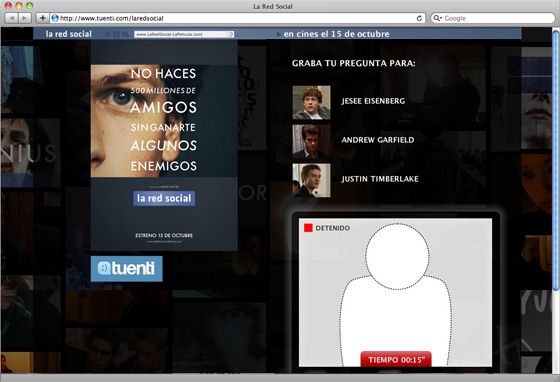Click the DETENIDO status label
Viewport: 560px width, 382px height.
click(x=332, y=228)
